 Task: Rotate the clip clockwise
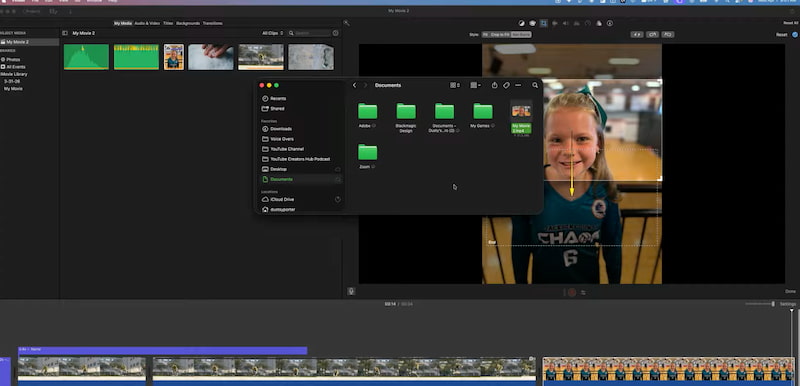pos(668,35)
